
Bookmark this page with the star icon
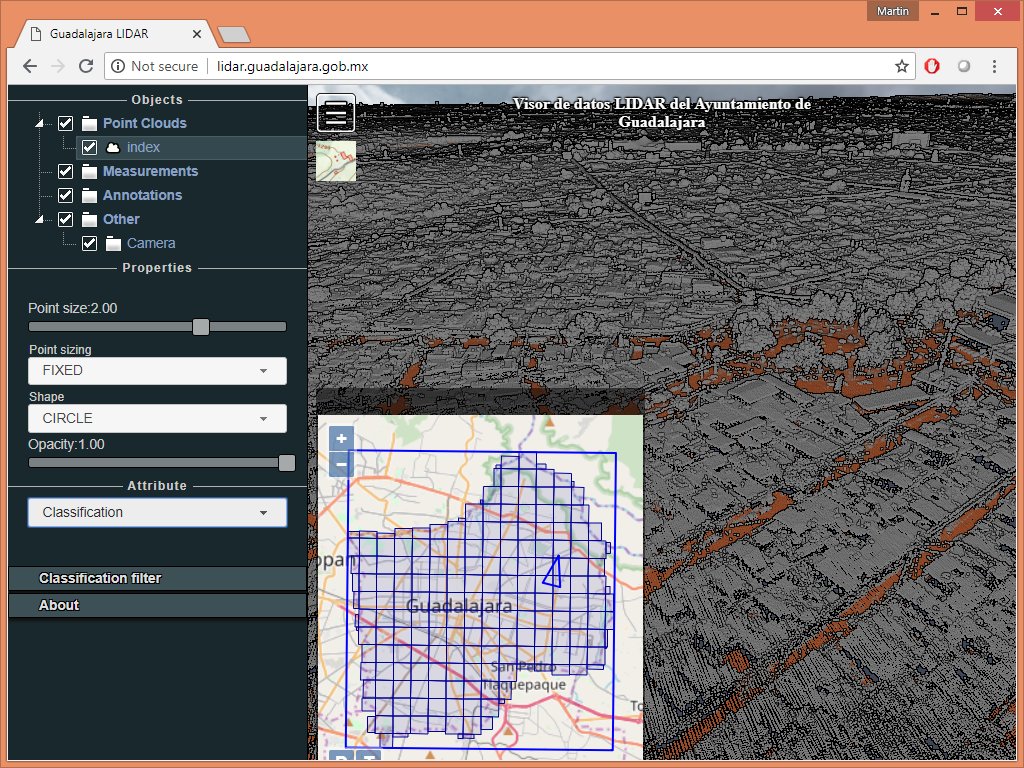[902, 66]
